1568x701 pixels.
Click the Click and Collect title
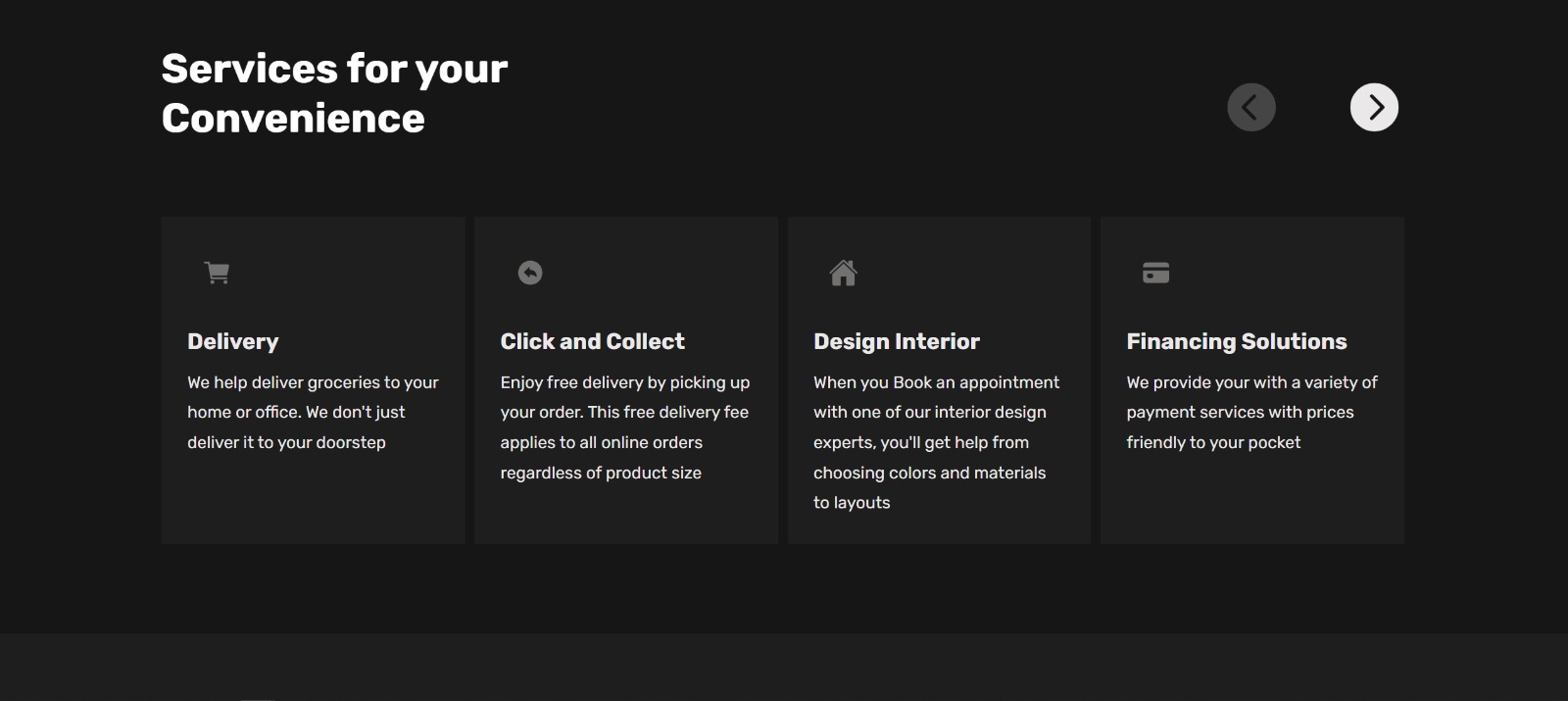[x=592, y=341]
